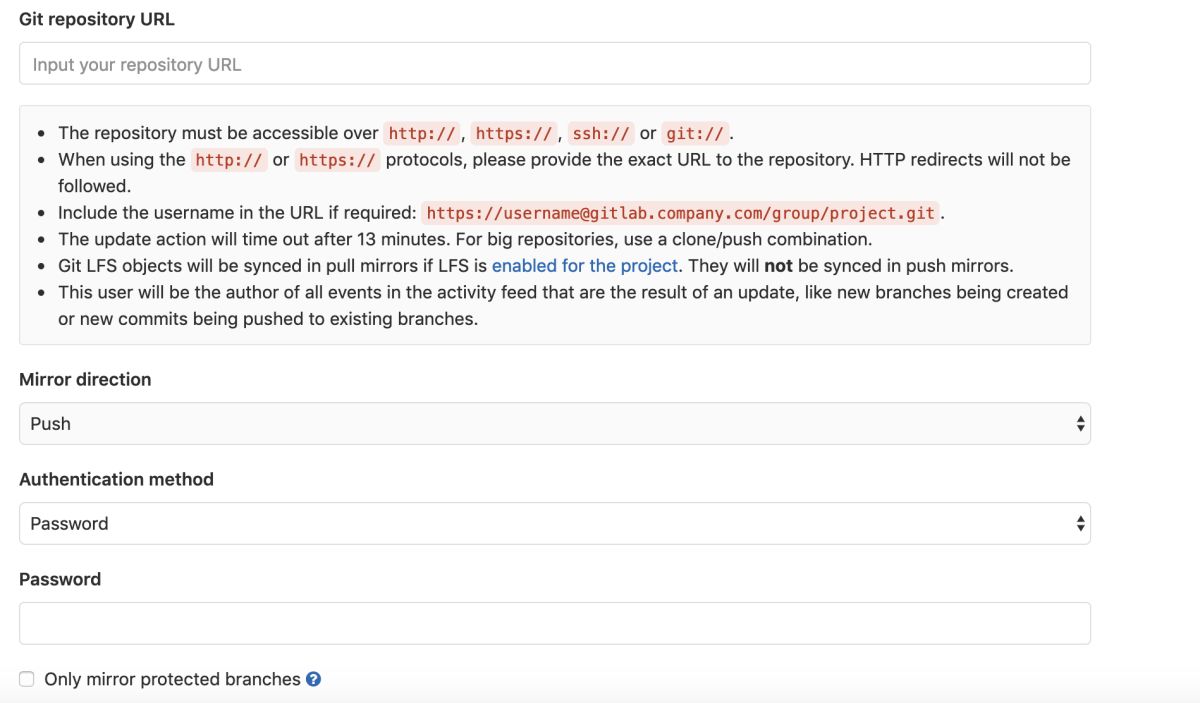
Task: Click the 'Mirror direction' field label
Action: click(x=85, y=379)
